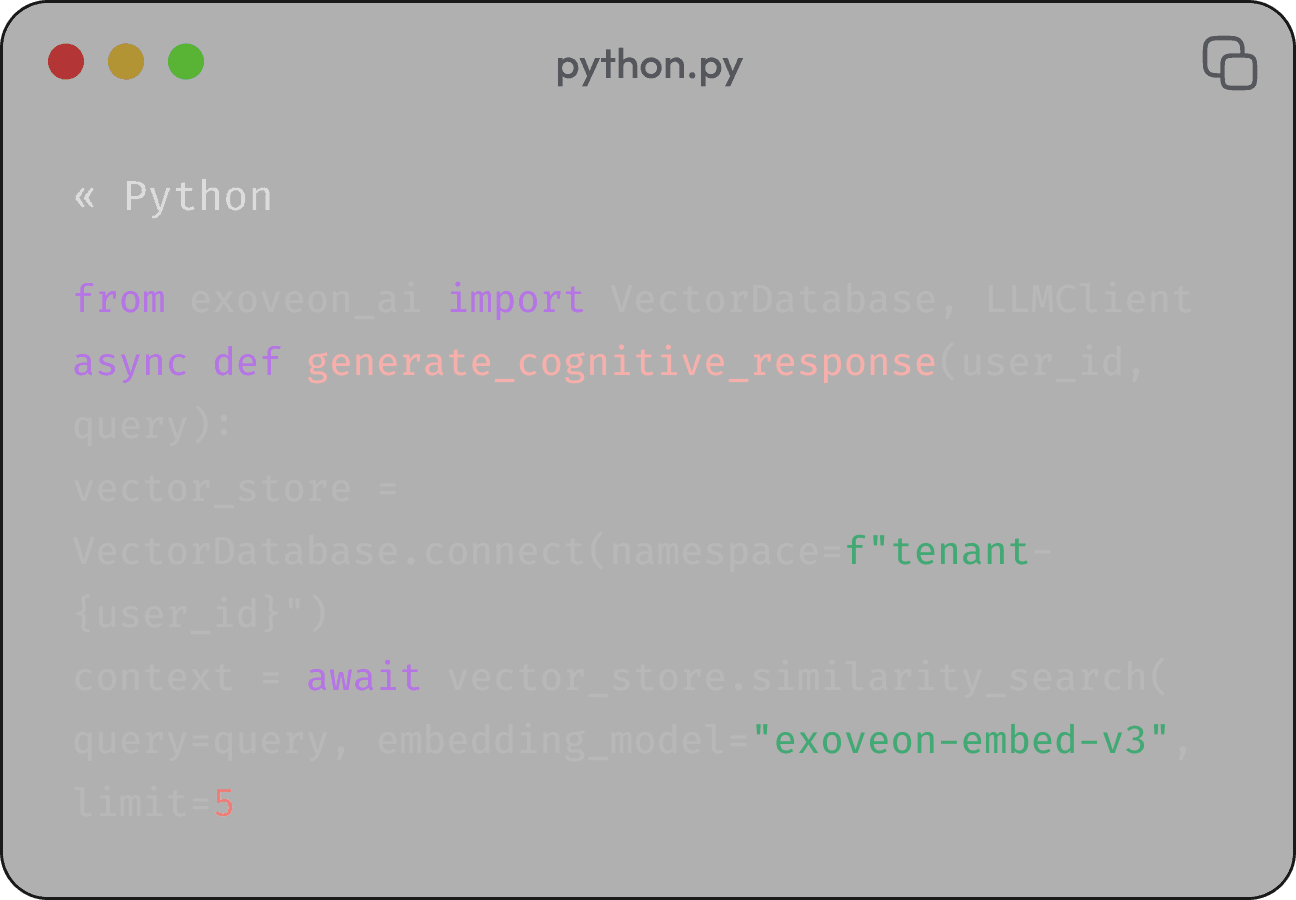The width and height of the screenshot is (1296, 900).
Task: Click the Python language label
Action: coord(198,197)
